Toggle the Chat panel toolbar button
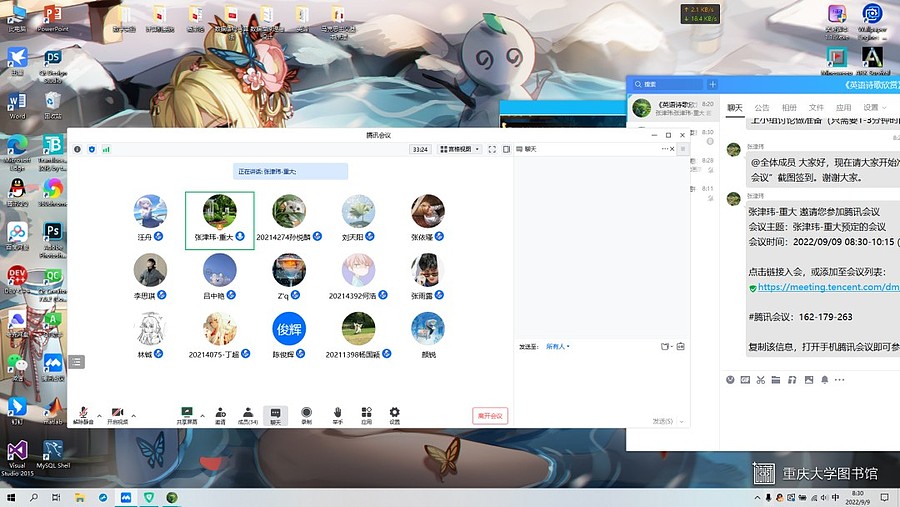Screen dimensions: 900x507 tap(276, 415)
